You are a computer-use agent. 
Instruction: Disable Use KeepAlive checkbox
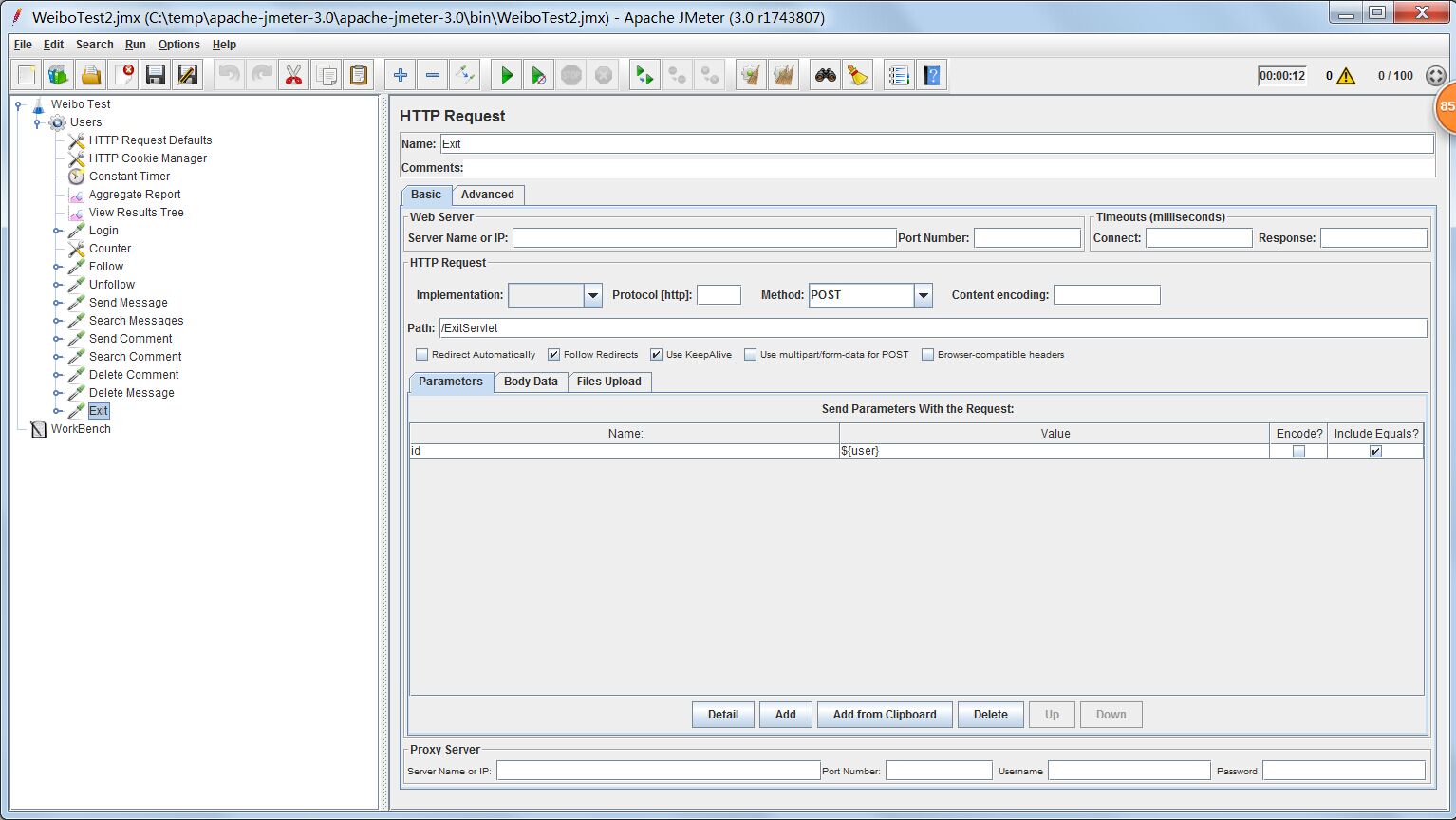tap(656, 355)
